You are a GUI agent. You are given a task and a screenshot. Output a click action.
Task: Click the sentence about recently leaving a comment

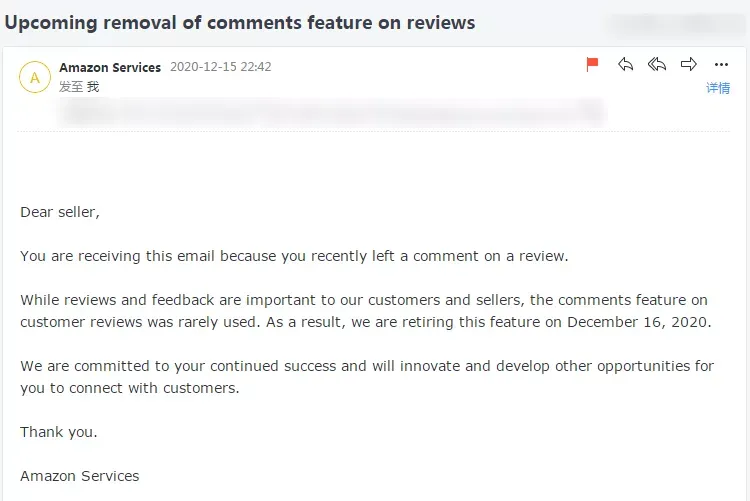click(294, 256)
